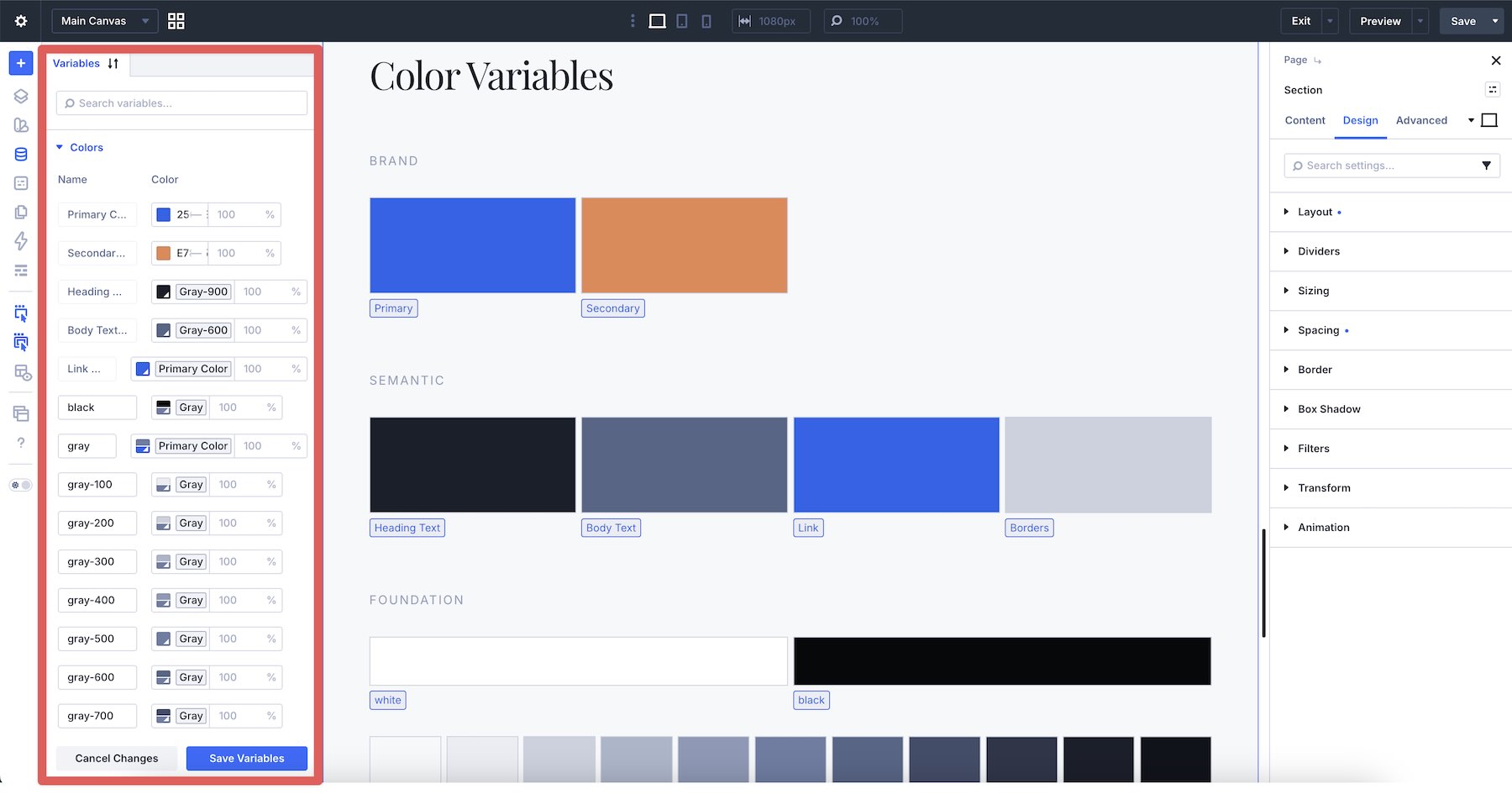Click Save Variables button
Image resolution: width=1512 pixels, height=794 pixels.
coord(247,758)
